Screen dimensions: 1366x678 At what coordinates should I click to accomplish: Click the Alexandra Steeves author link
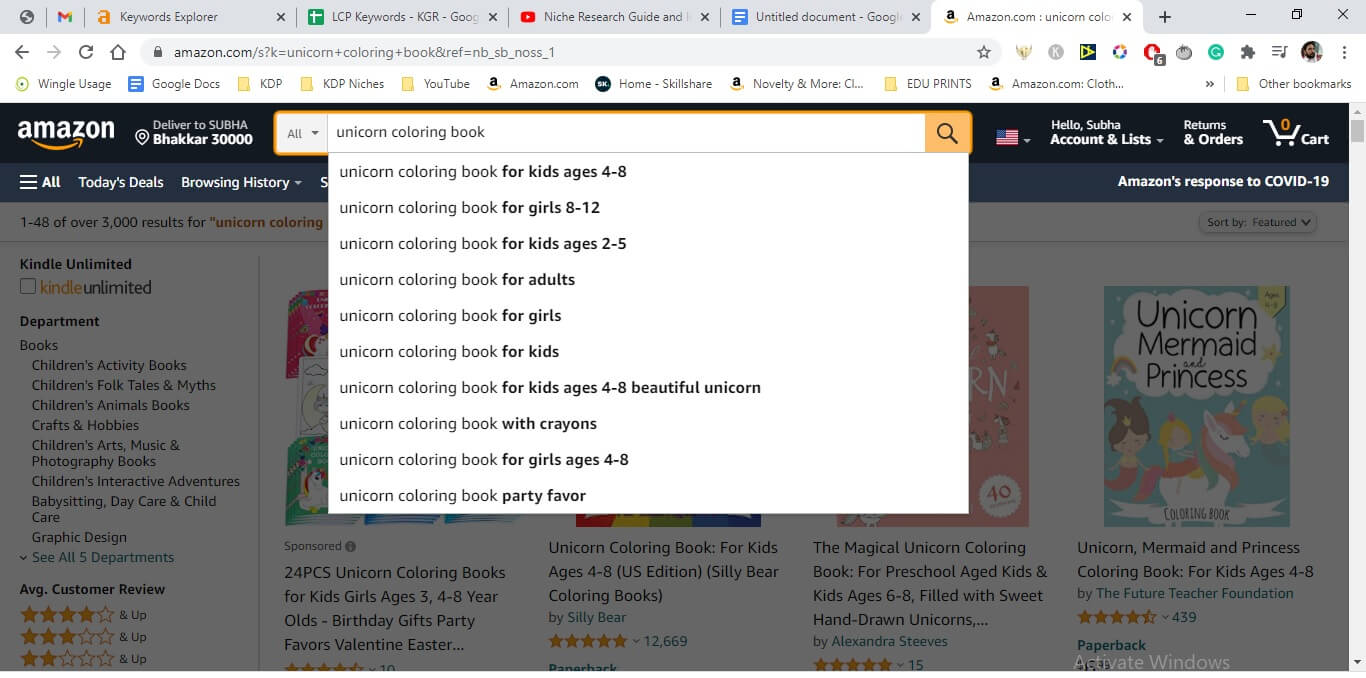[890, 641]
